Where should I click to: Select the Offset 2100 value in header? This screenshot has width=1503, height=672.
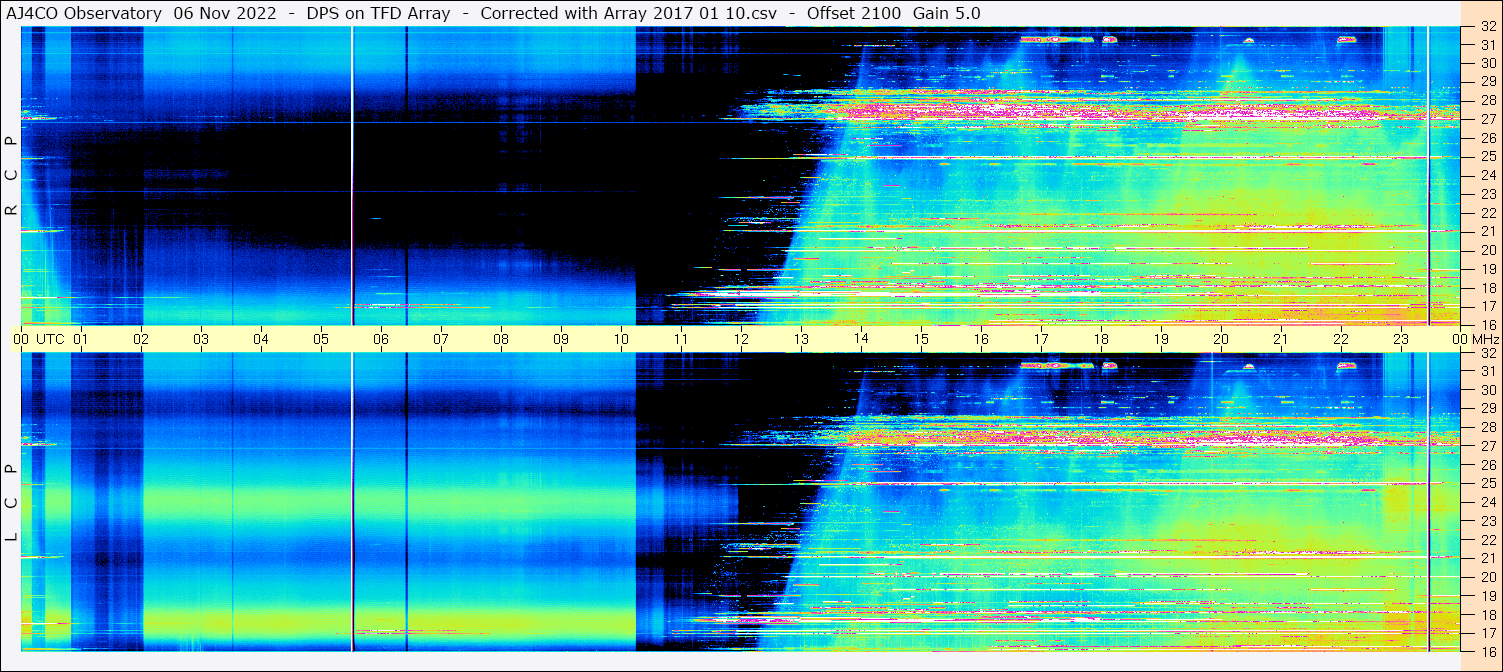853,13
